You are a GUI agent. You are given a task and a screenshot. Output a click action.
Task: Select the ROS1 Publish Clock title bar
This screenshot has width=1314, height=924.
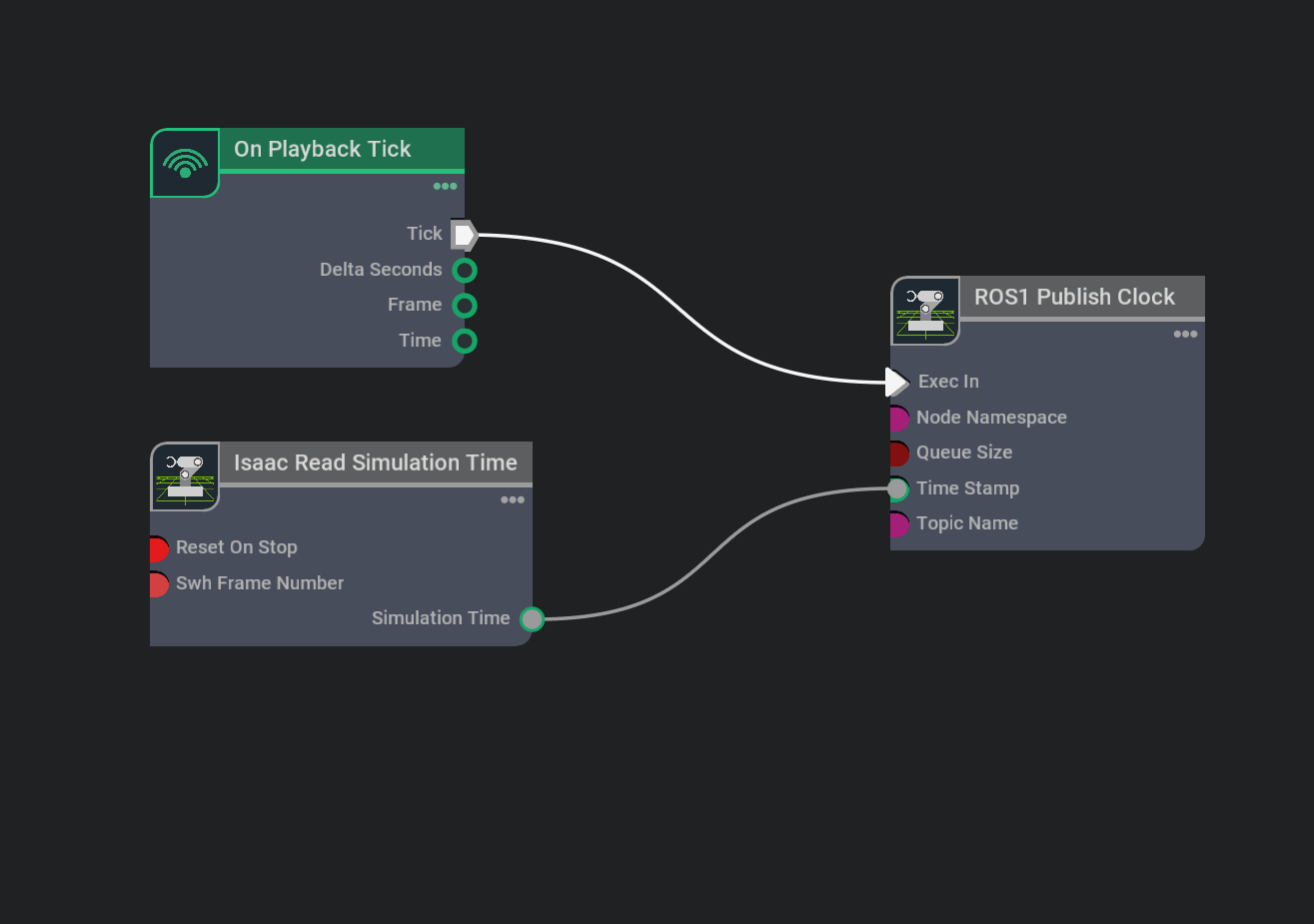[x=1074, y=297]
